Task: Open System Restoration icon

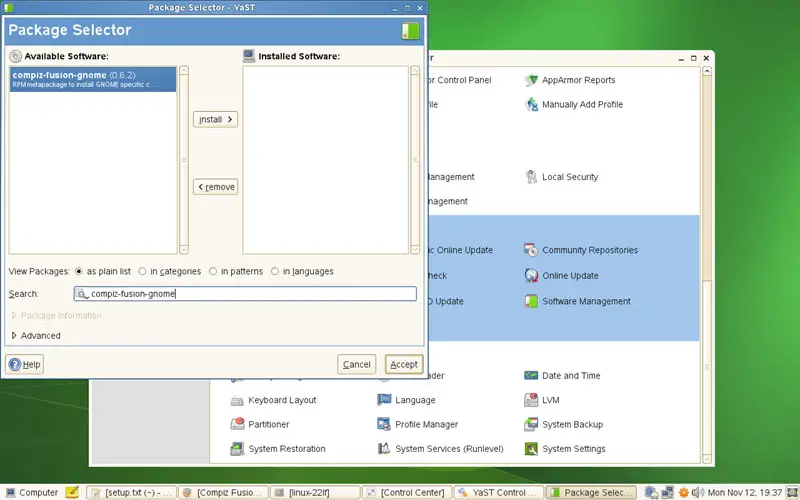Action: (237, 448)
